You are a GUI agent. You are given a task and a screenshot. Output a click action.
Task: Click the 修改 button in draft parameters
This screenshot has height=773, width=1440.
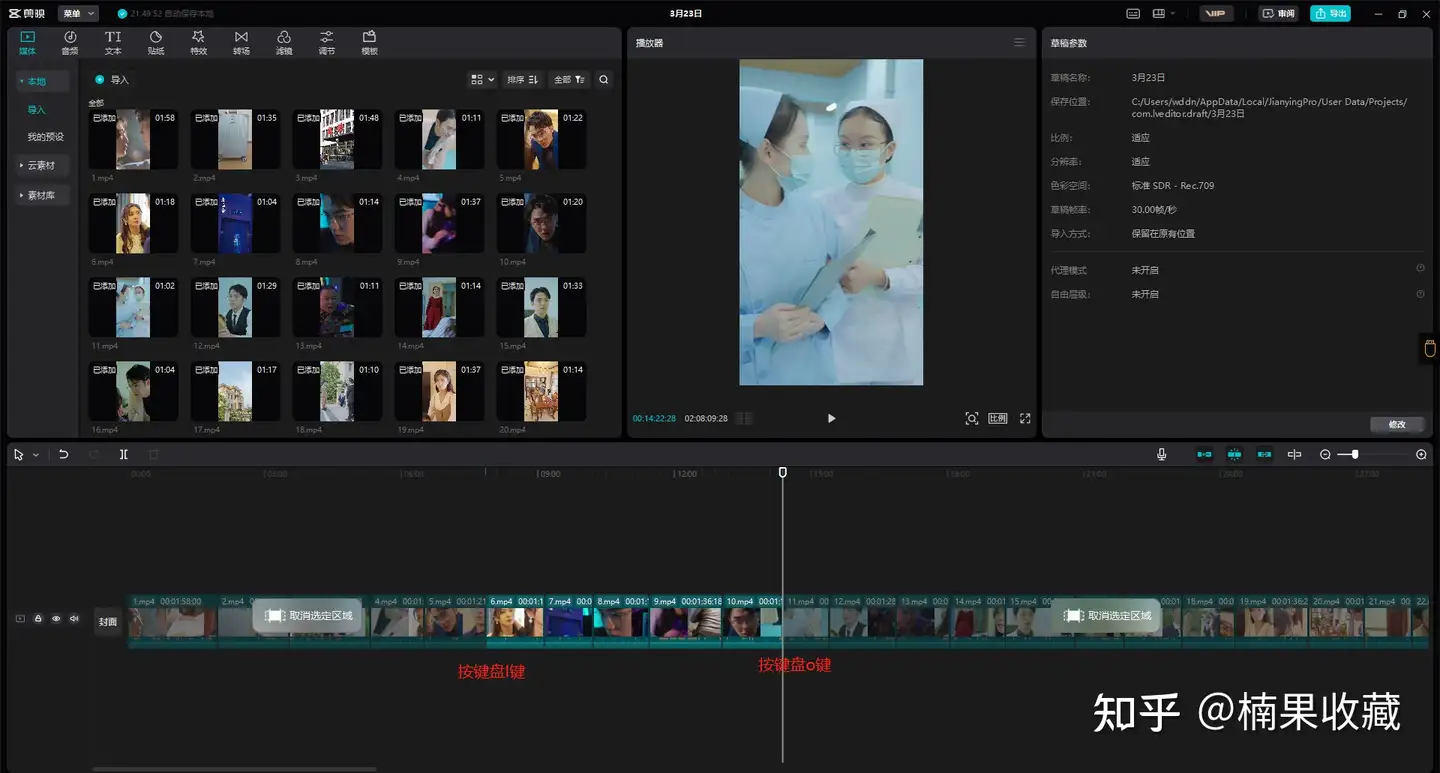click(1397, 424)
